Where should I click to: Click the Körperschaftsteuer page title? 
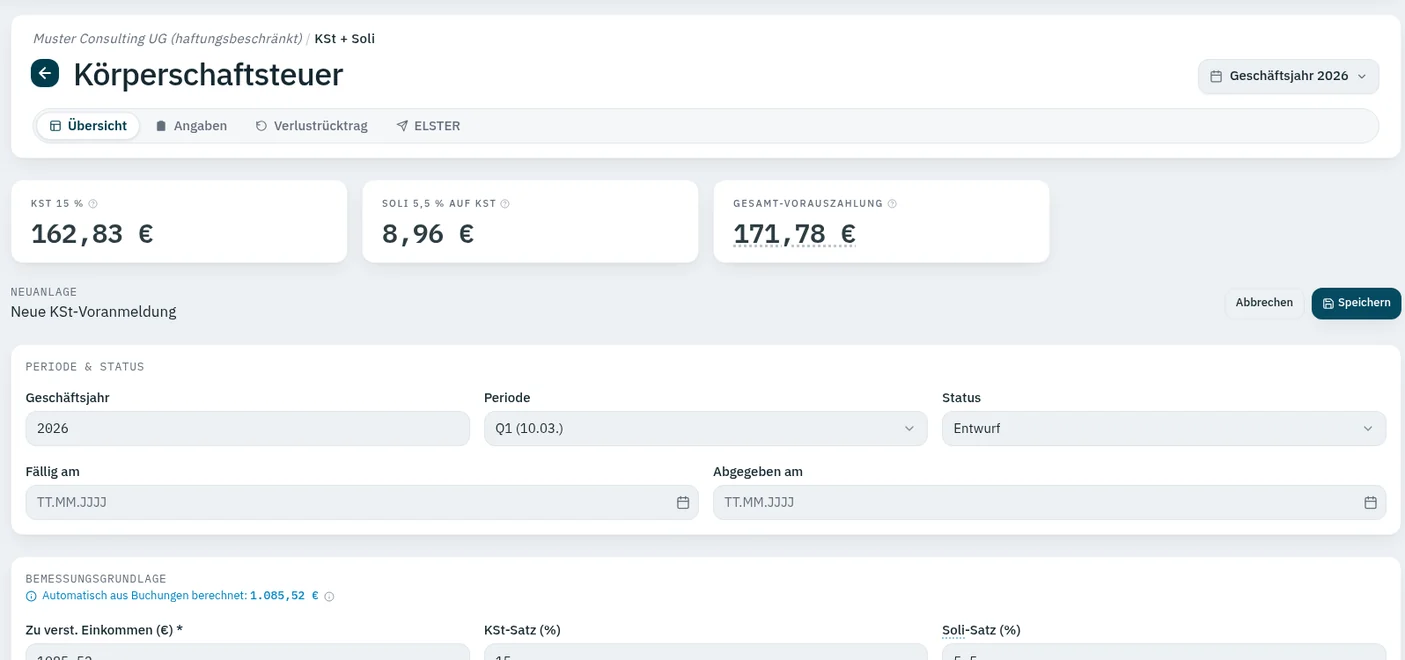click(208, 74)
